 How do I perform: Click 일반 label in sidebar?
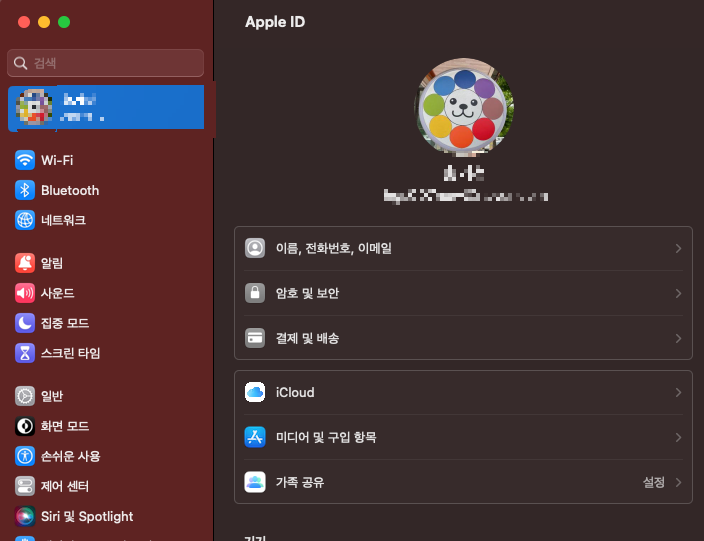coord(52,396)
